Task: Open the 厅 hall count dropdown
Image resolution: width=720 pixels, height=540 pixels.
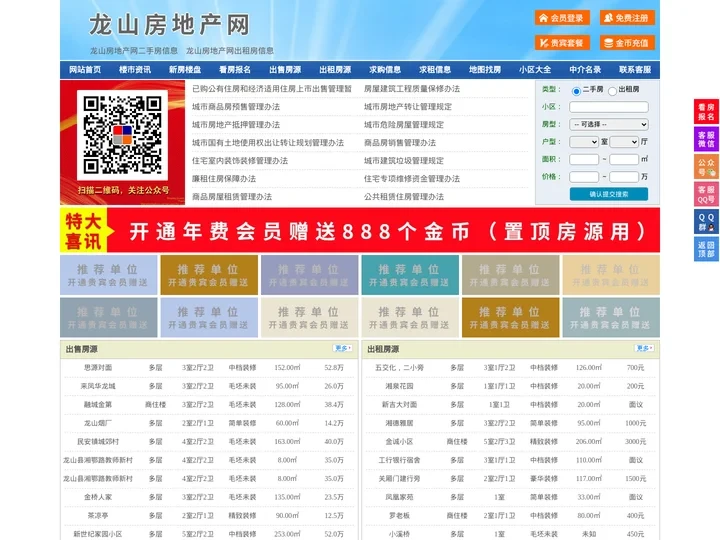Action: click(624, 142)
